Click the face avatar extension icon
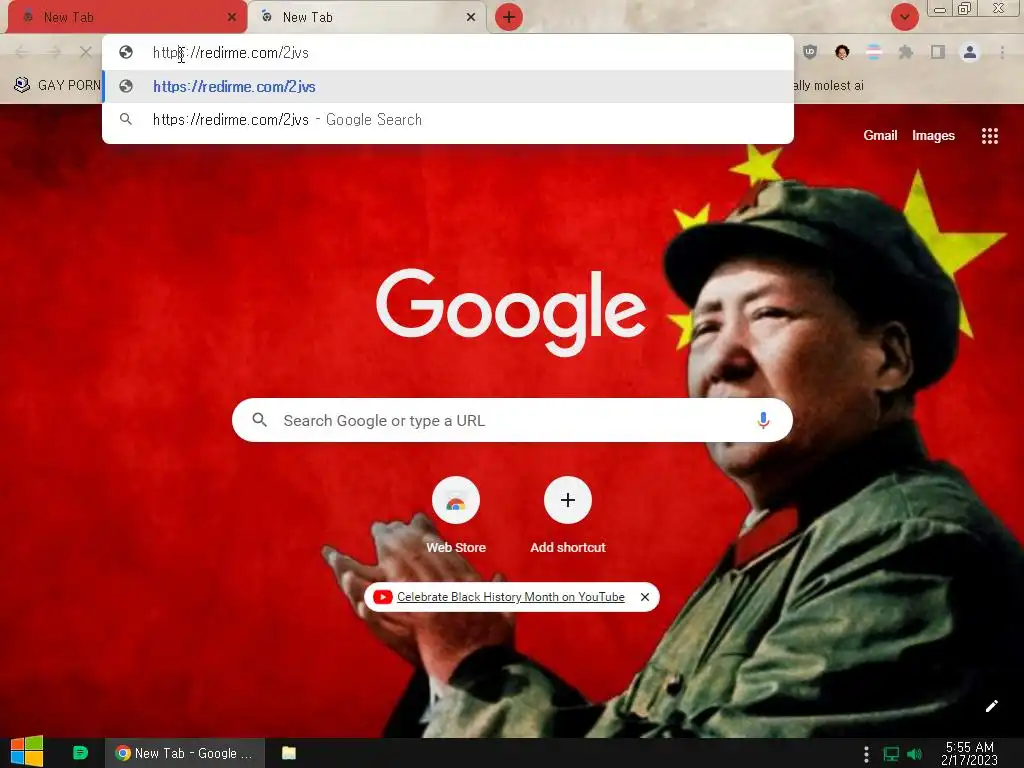This screenshot has width=1024, height=768. [842, 52]
